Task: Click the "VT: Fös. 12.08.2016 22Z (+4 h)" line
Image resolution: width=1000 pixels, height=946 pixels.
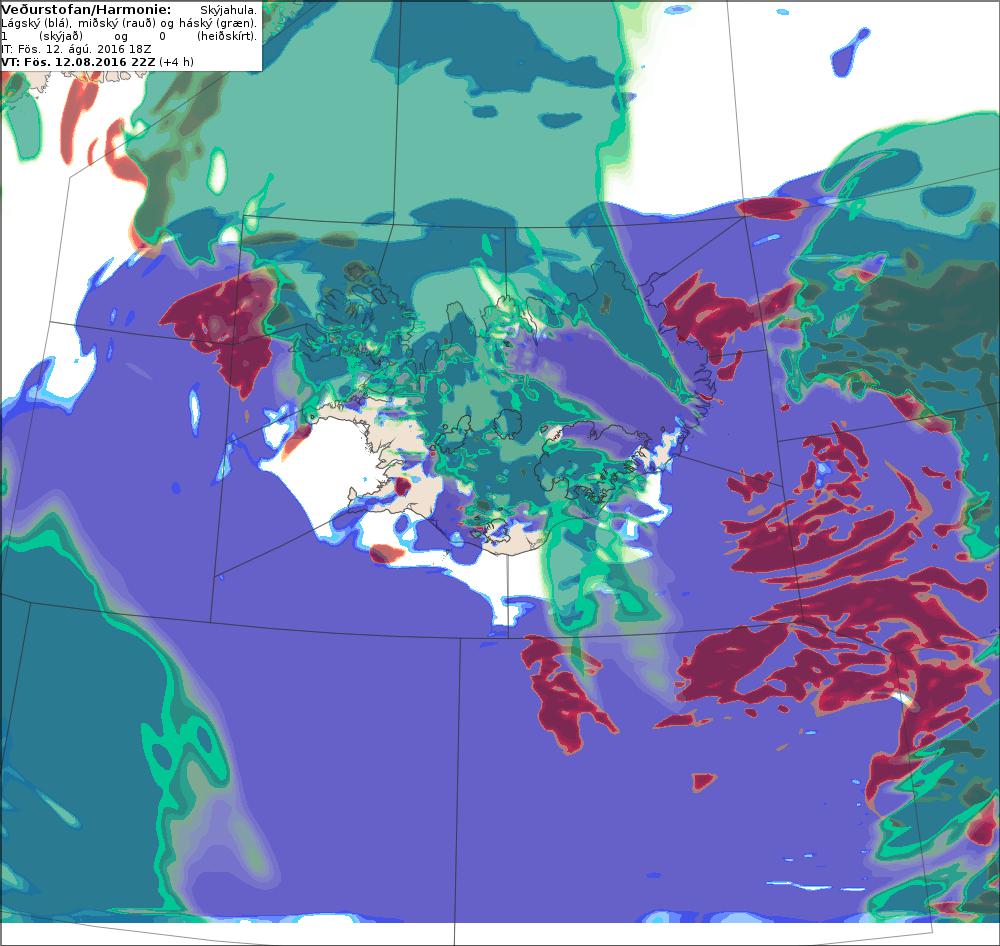Action: pyautogui.click(x=98, y=62)
